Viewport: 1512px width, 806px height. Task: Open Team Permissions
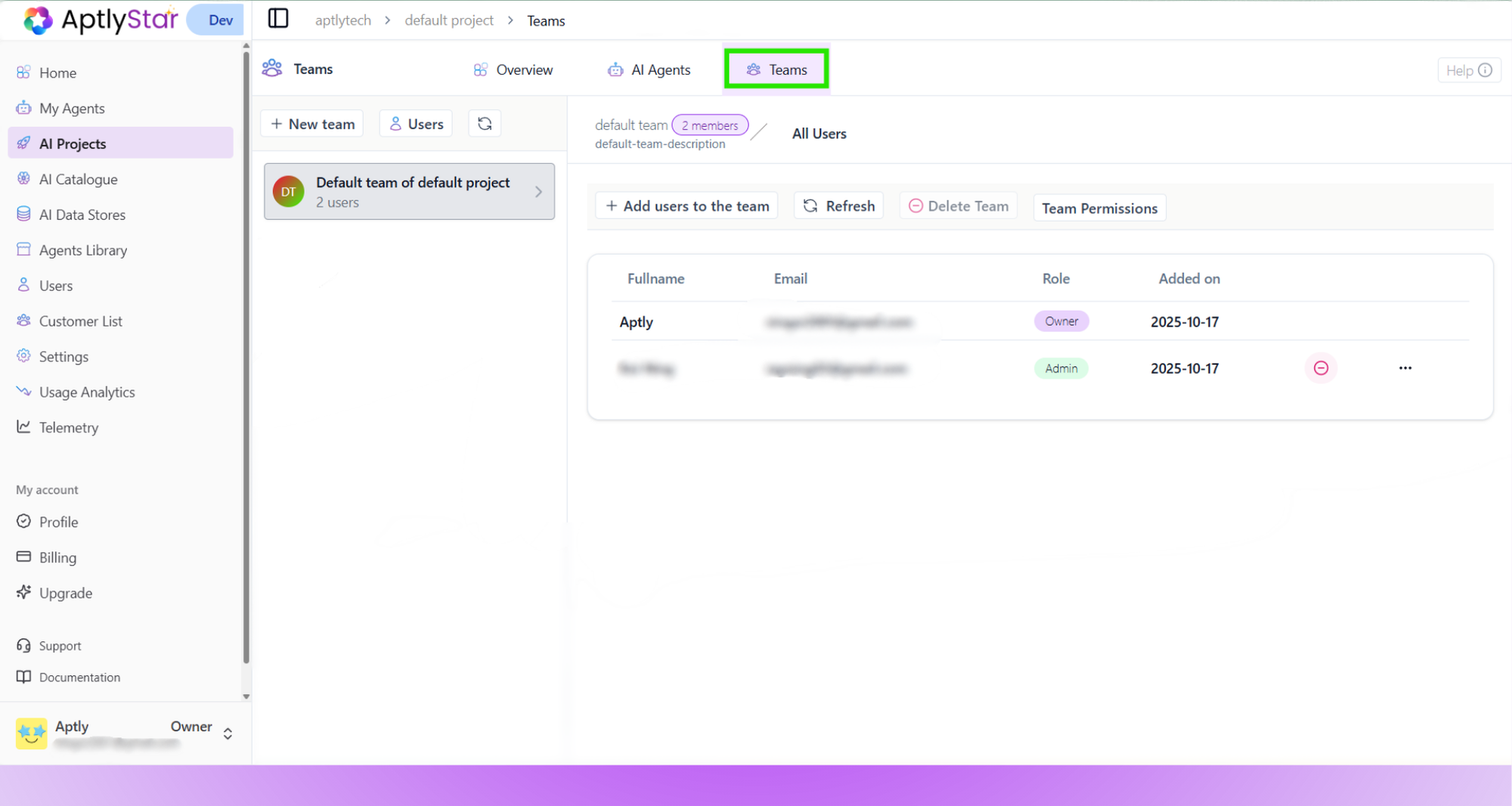point(1099,207)
